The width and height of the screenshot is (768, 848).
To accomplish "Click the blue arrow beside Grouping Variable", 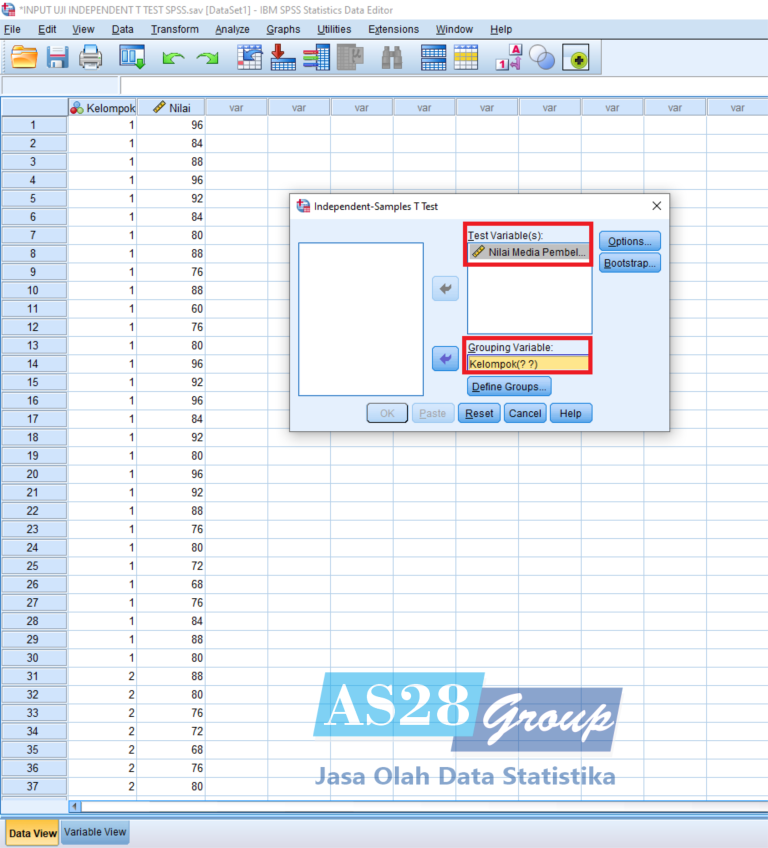I will (x=445, y=358).
